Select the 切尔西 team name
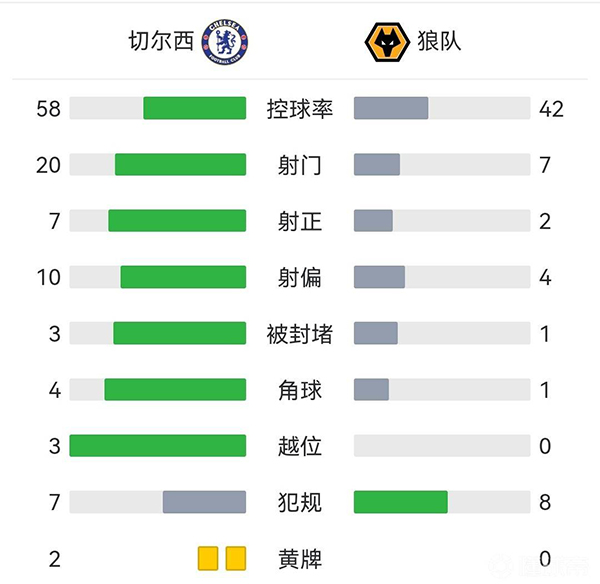 (x=158, y=43)
